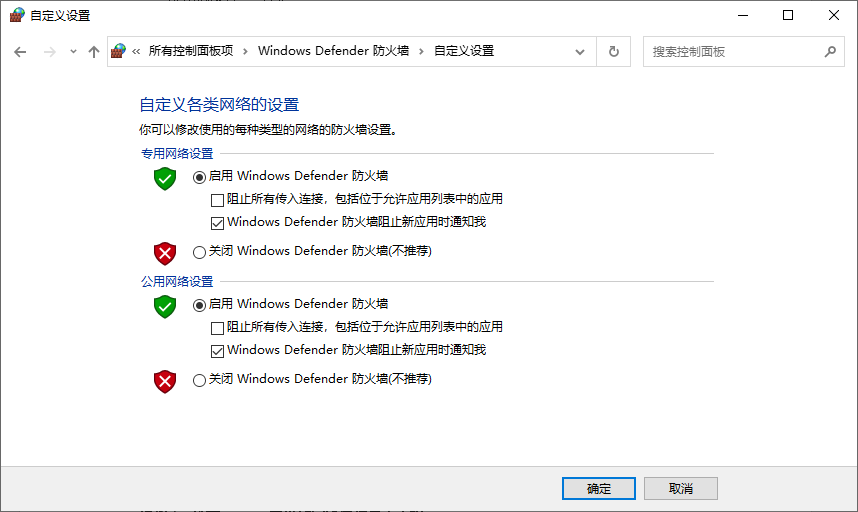This screenshot has height=512, width=858.
Task: Click the 专用网络设置 section label
Action: [177, 154]
